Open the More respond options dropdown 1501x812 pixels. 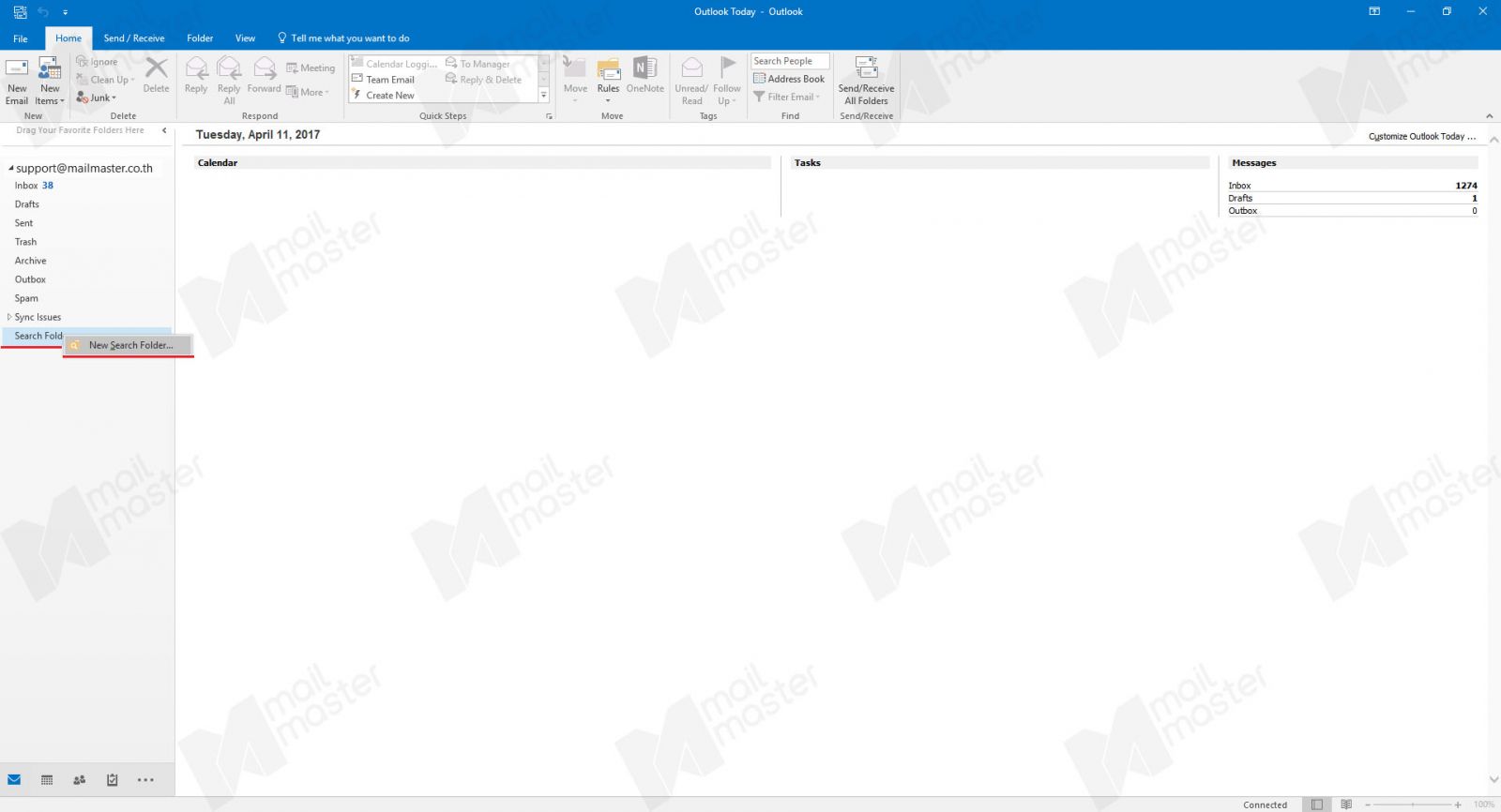coord(308,92)
